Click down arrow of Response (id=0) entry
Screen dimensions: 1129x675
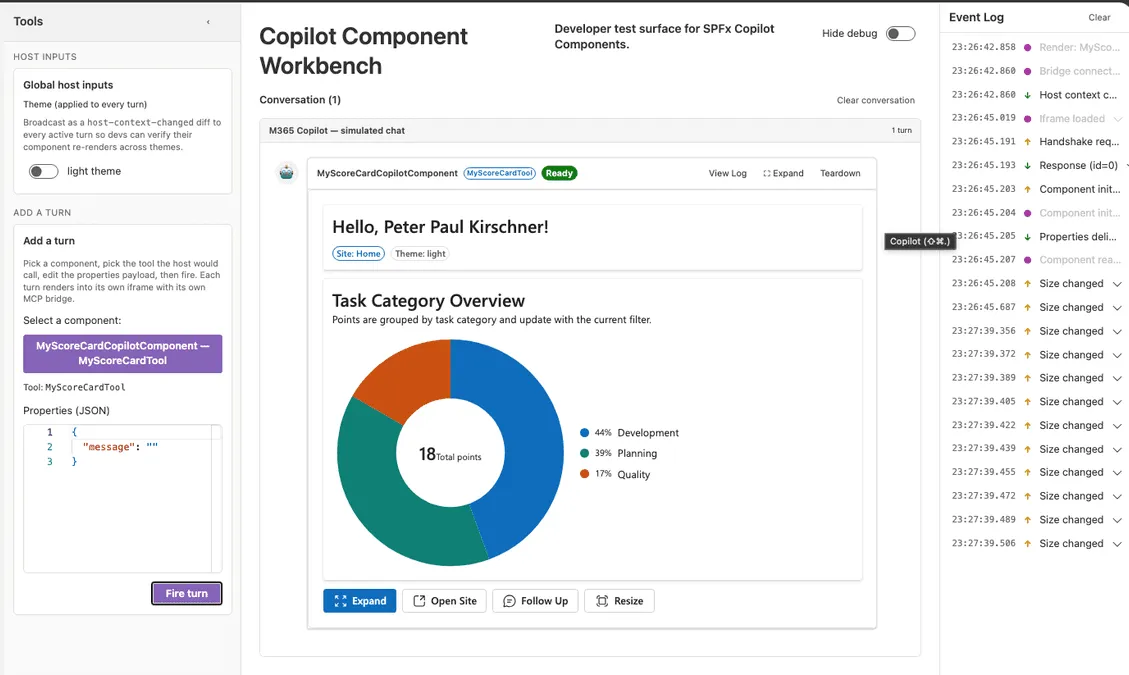(1027, 166)
